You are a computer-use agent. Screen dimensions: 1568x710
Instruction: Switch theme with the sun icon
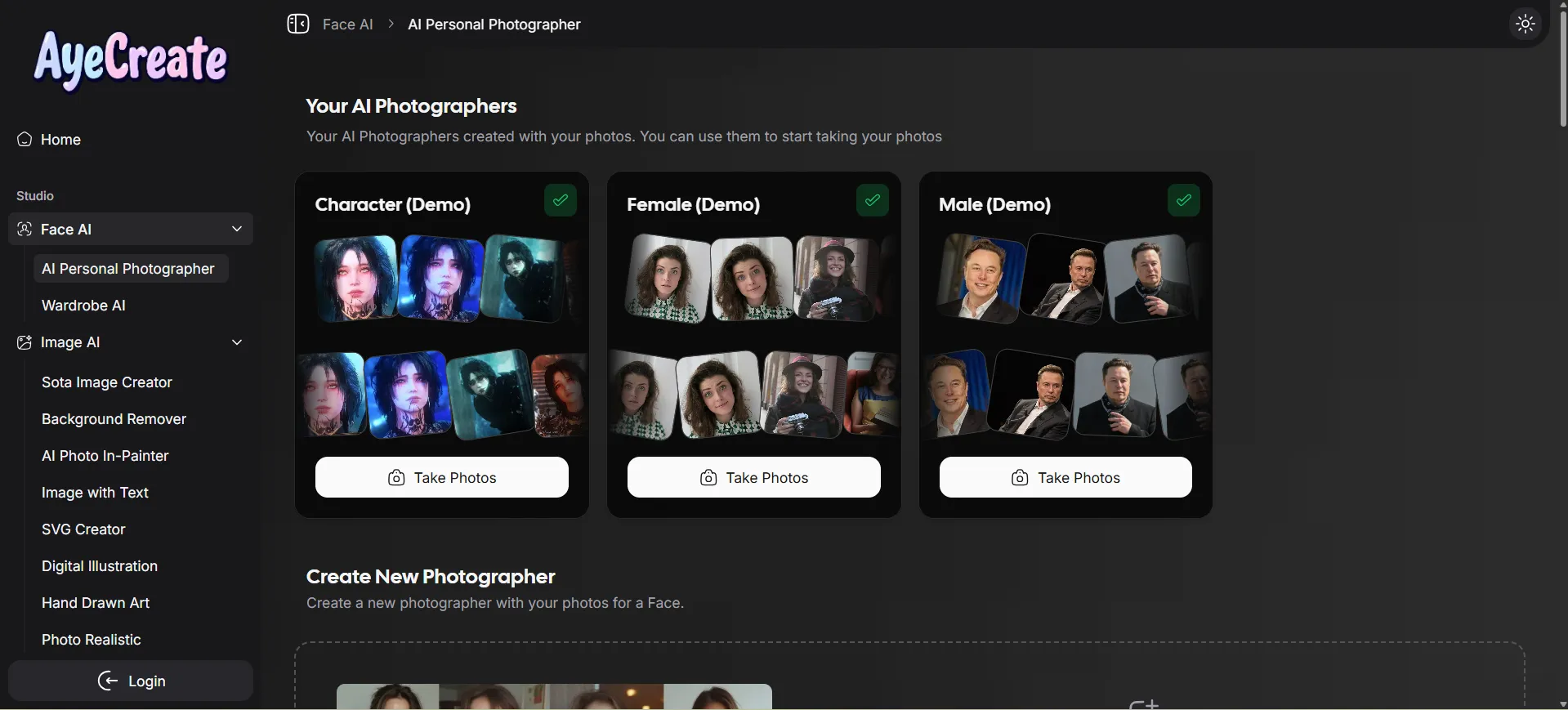[x=1526, y=25]
